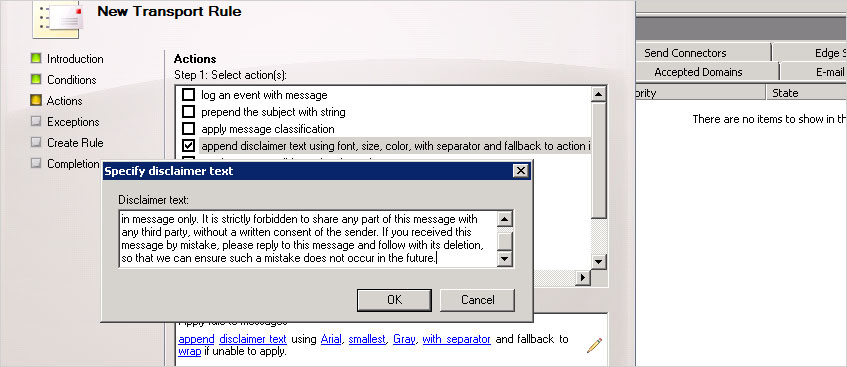Click the Exceptions step indicator square

click(36, 122)
